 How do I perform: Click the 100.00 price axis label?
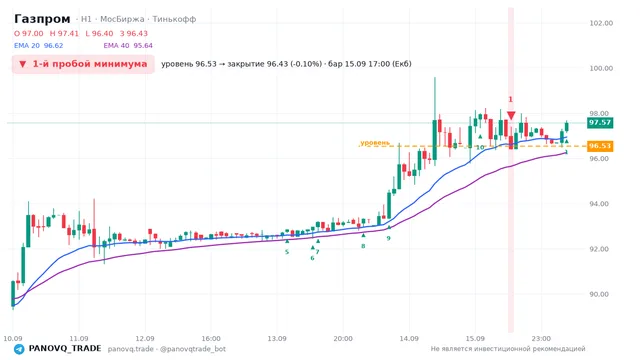click(x=601, y=68)
